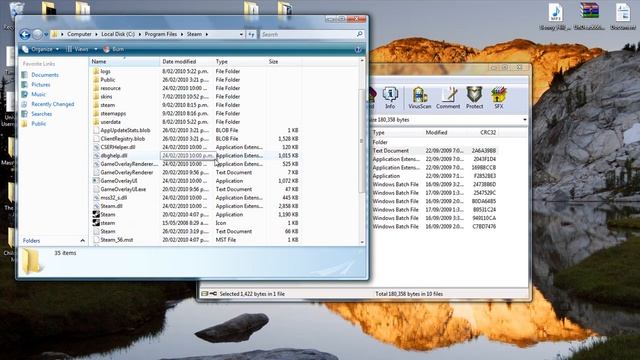Select the Application row F2B52BE3 in WinRAR
The width and height of the screenshot is (640, 360).
click(434, 176)
